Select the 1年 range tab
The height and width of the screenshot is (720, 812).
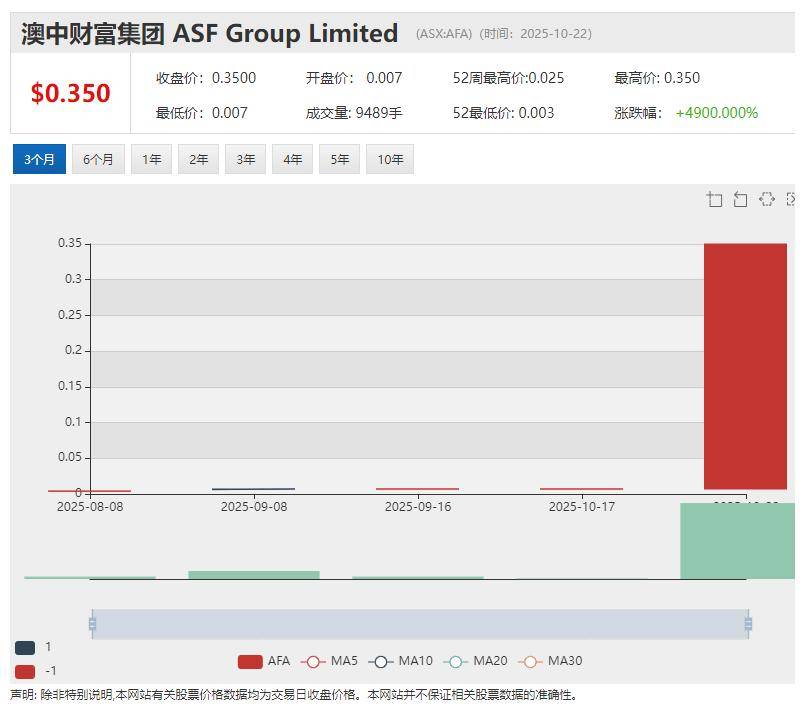click(151, 159)
